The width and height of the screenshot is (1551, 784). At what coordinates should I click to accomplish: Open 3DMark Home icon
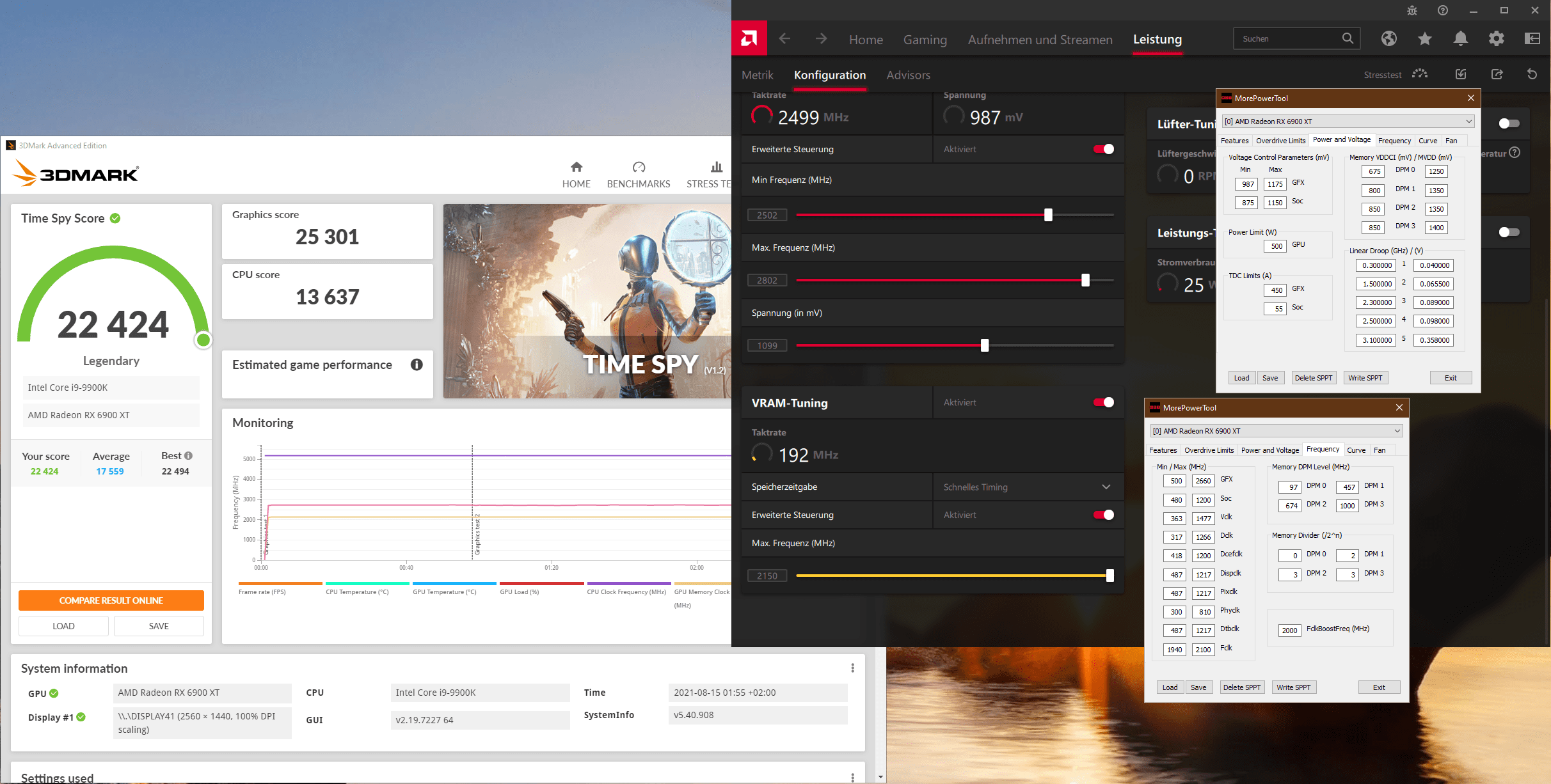coord(577,168)
